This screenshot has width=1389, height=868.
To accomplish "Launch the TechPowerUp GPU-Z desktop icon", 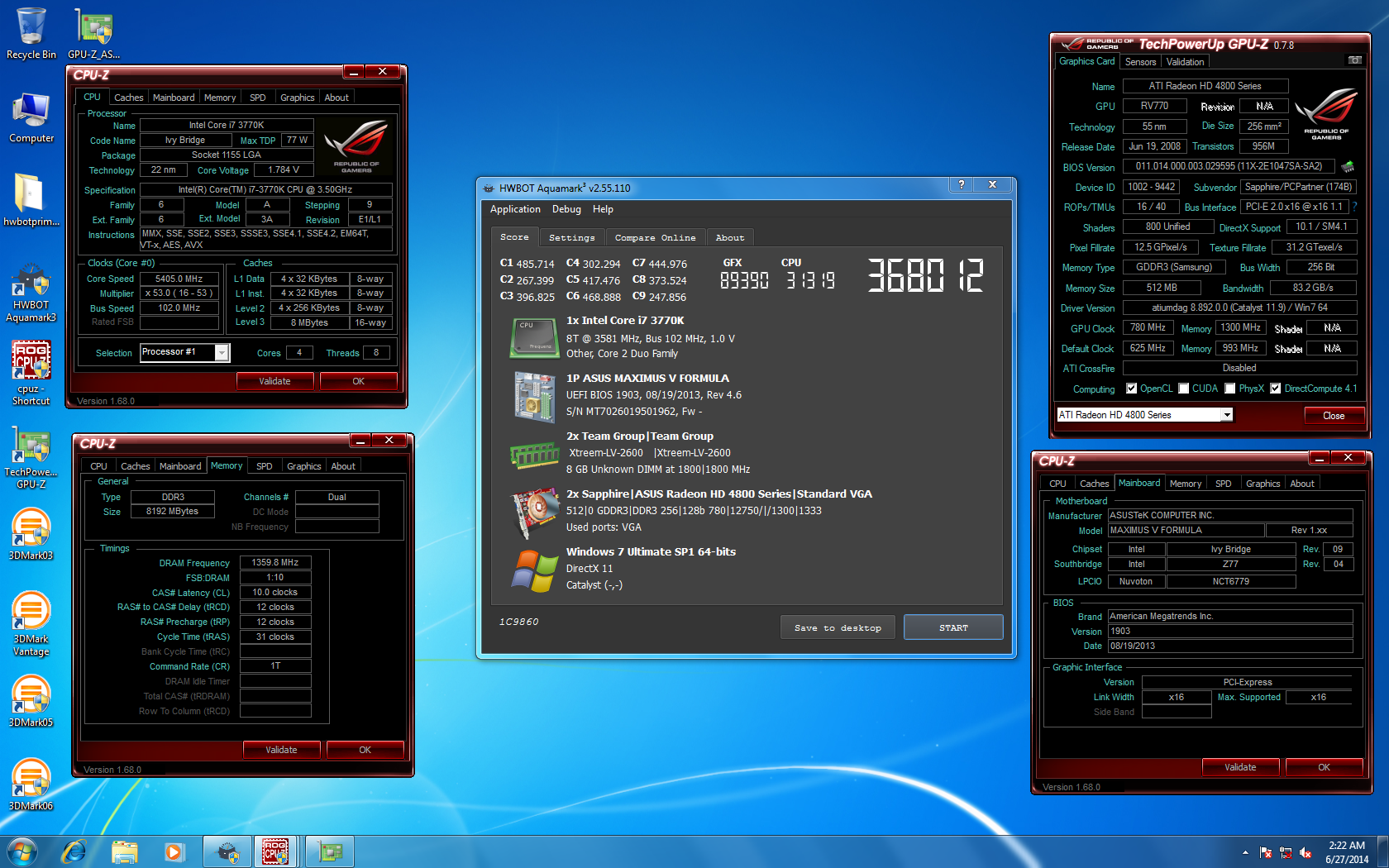I will [31, 457].
